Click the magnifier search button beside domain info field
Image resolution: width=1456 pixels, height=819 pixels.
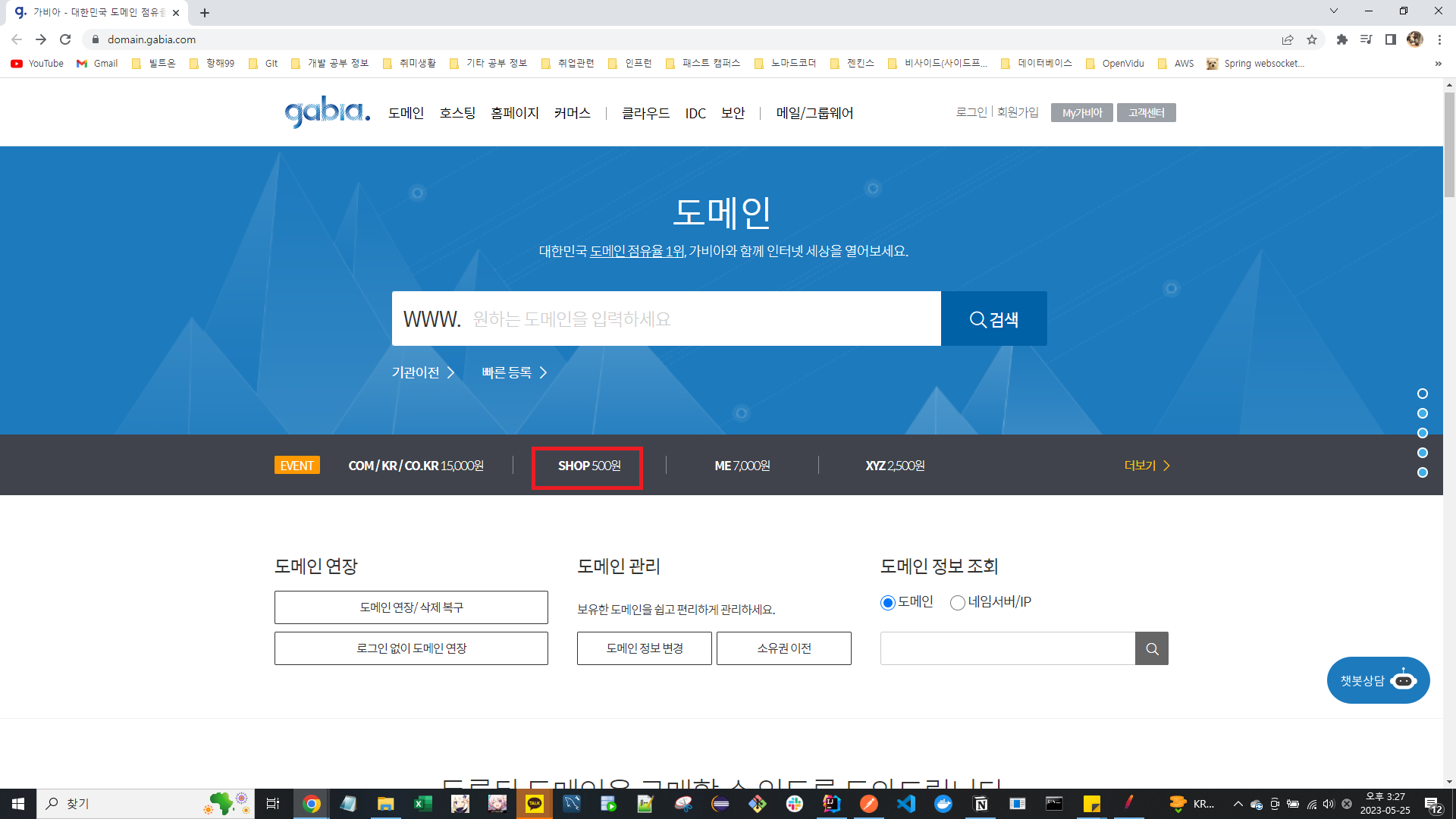[x=1151, y=648]
